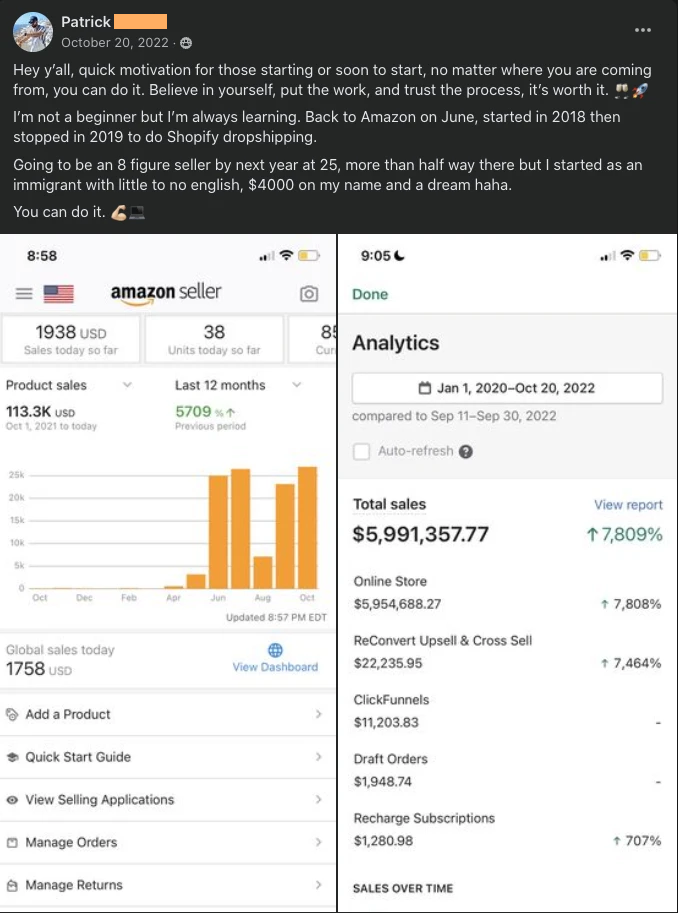This screenshot has height=913, width=678.
Task: Tap Done in the Analytics screen
Action: pyautogui.click(x=370, y=294)
